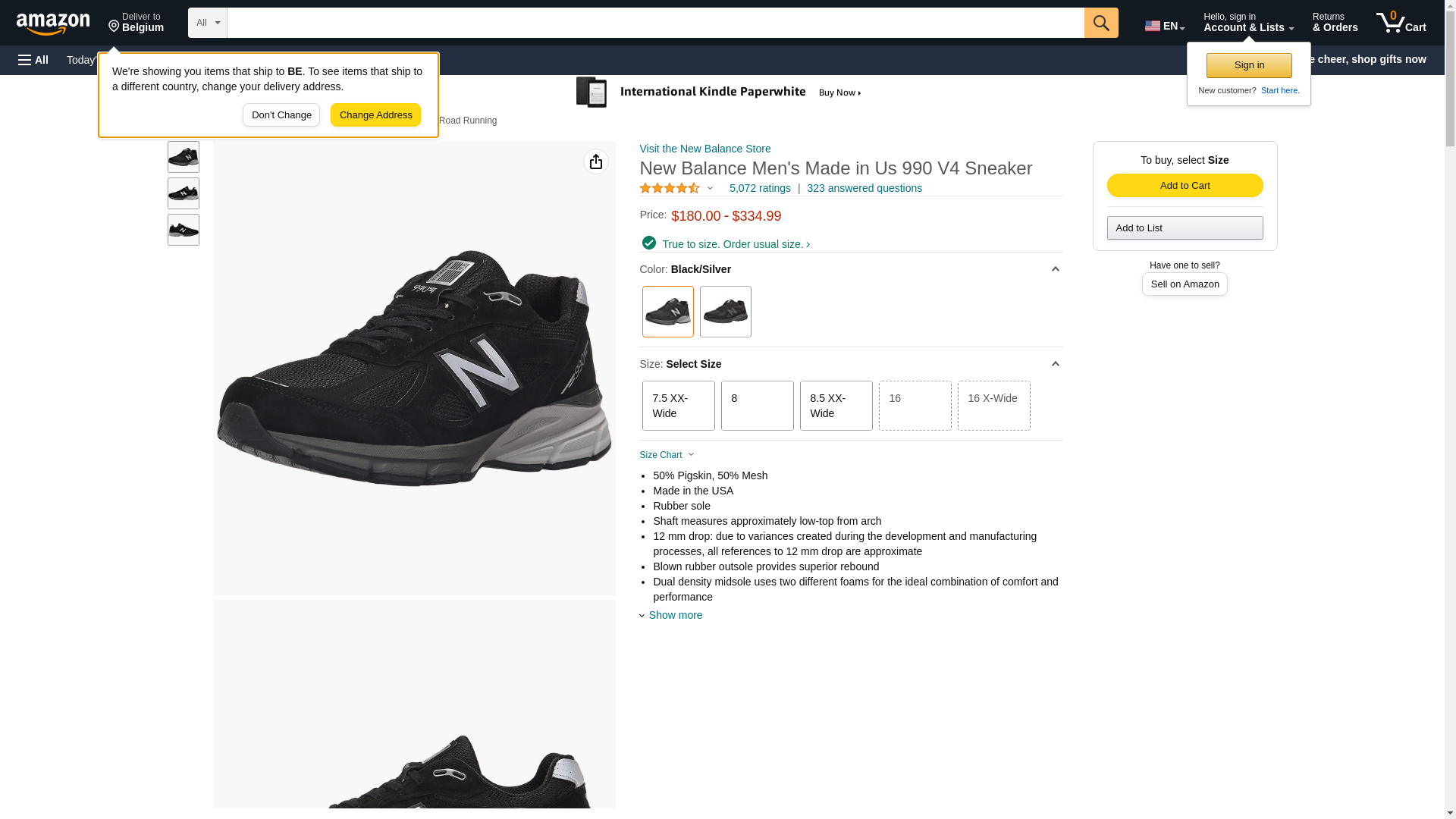Open Returns & Orders
The height and width of the screenshot is (819, 1456).
[1334, 23]
